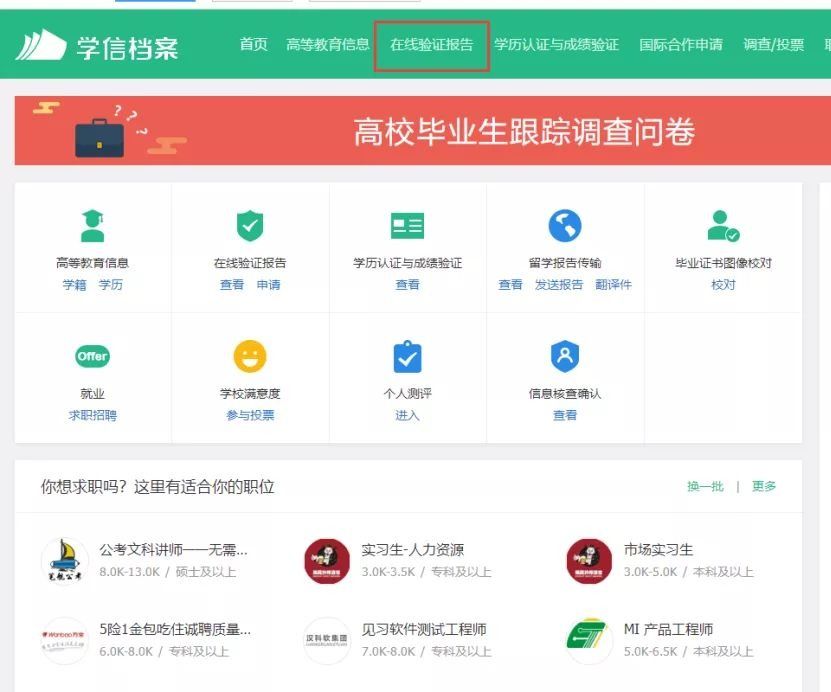This screenshot has height=692, width=831.
Task: Click 校对 under 毕业证书图像校对
Action: (723, 285)
